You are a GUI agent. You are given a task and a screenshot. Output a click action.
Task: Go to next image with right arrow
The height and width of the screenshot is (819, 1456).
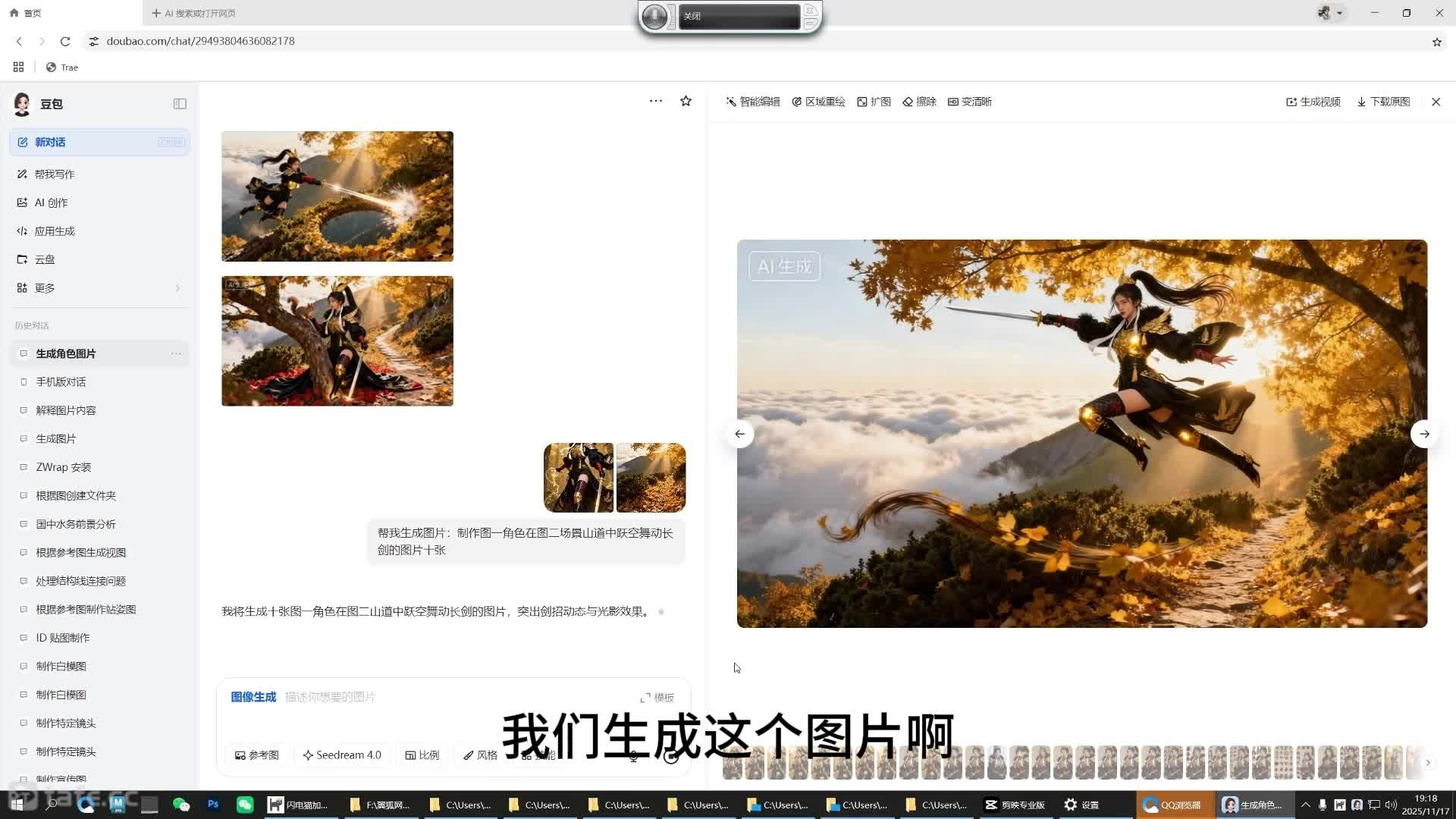click(x=1424, y=434)
